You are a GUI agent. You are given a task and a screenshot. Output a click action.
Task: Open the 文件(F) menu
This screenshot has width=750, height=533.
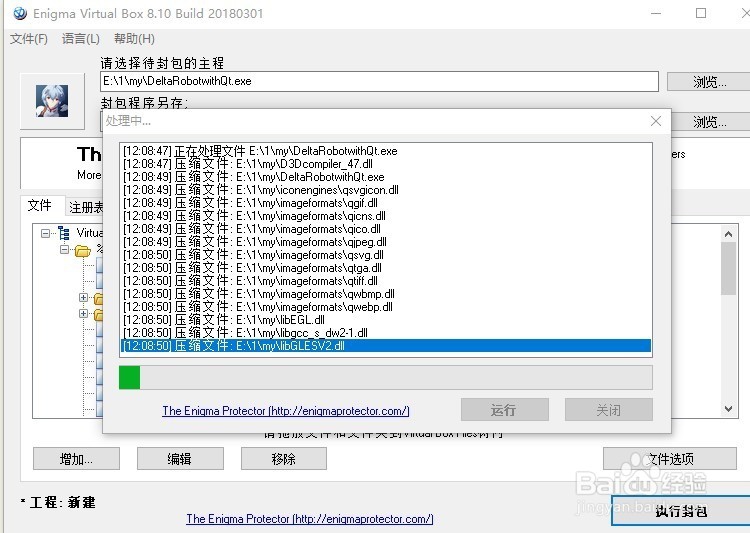(x=29, y=39)
